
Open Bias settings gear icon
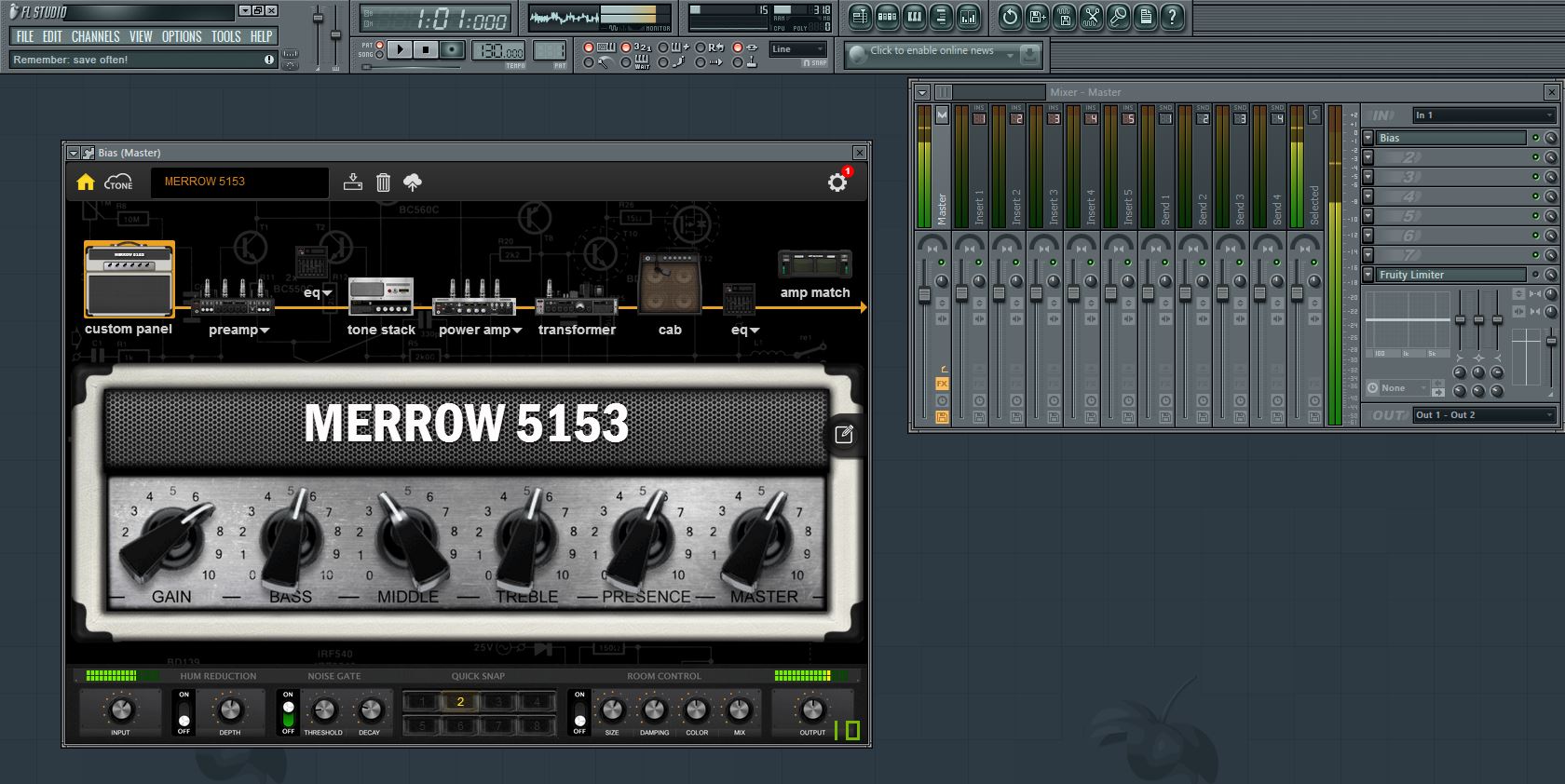point(837,182)
